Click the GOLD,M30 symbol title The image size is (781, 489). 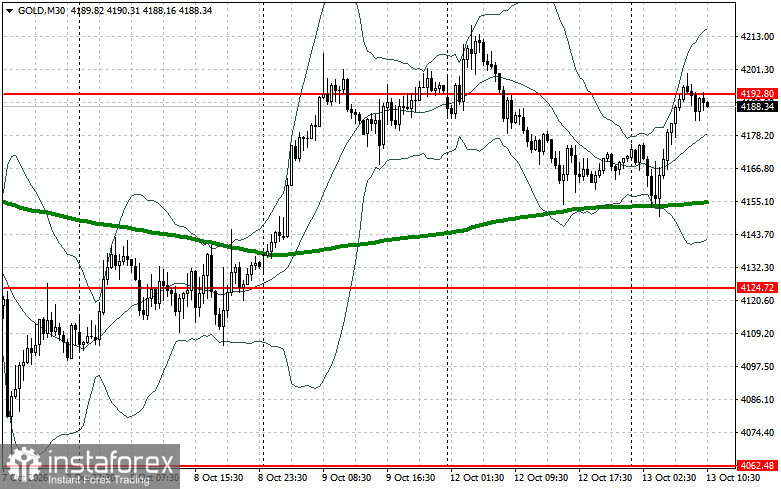tap(41, 10)
